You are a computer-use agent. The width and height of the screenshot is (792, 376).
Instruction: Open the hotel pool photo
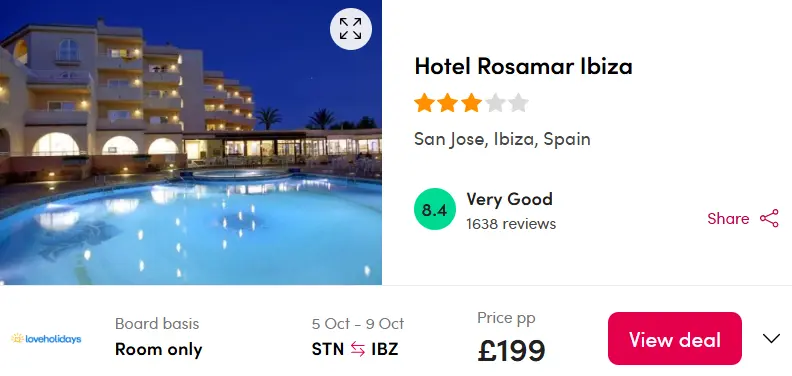190,143
